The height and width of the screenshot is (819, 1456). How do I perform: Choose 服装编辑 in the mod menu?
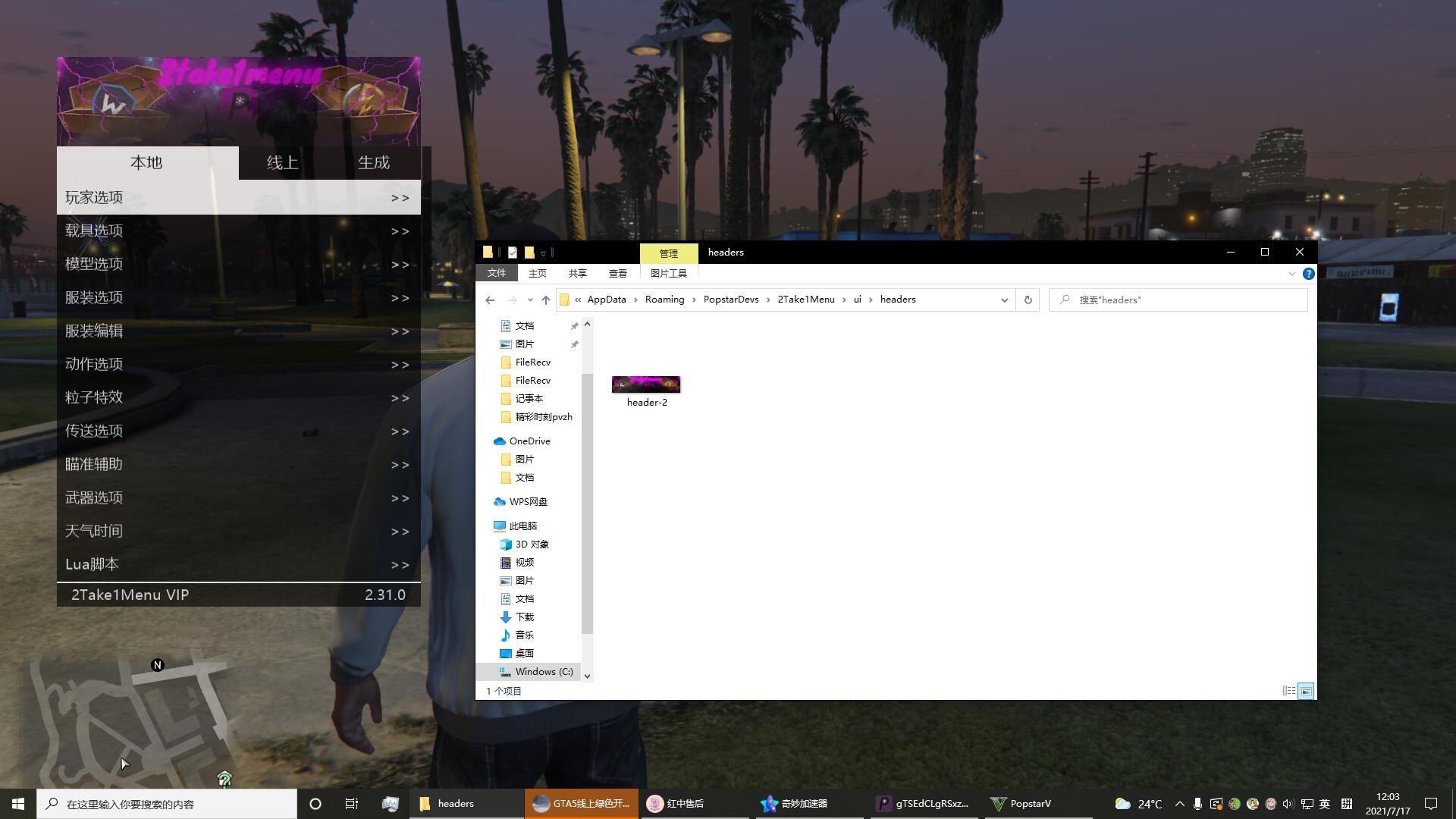tap(238, 331)
